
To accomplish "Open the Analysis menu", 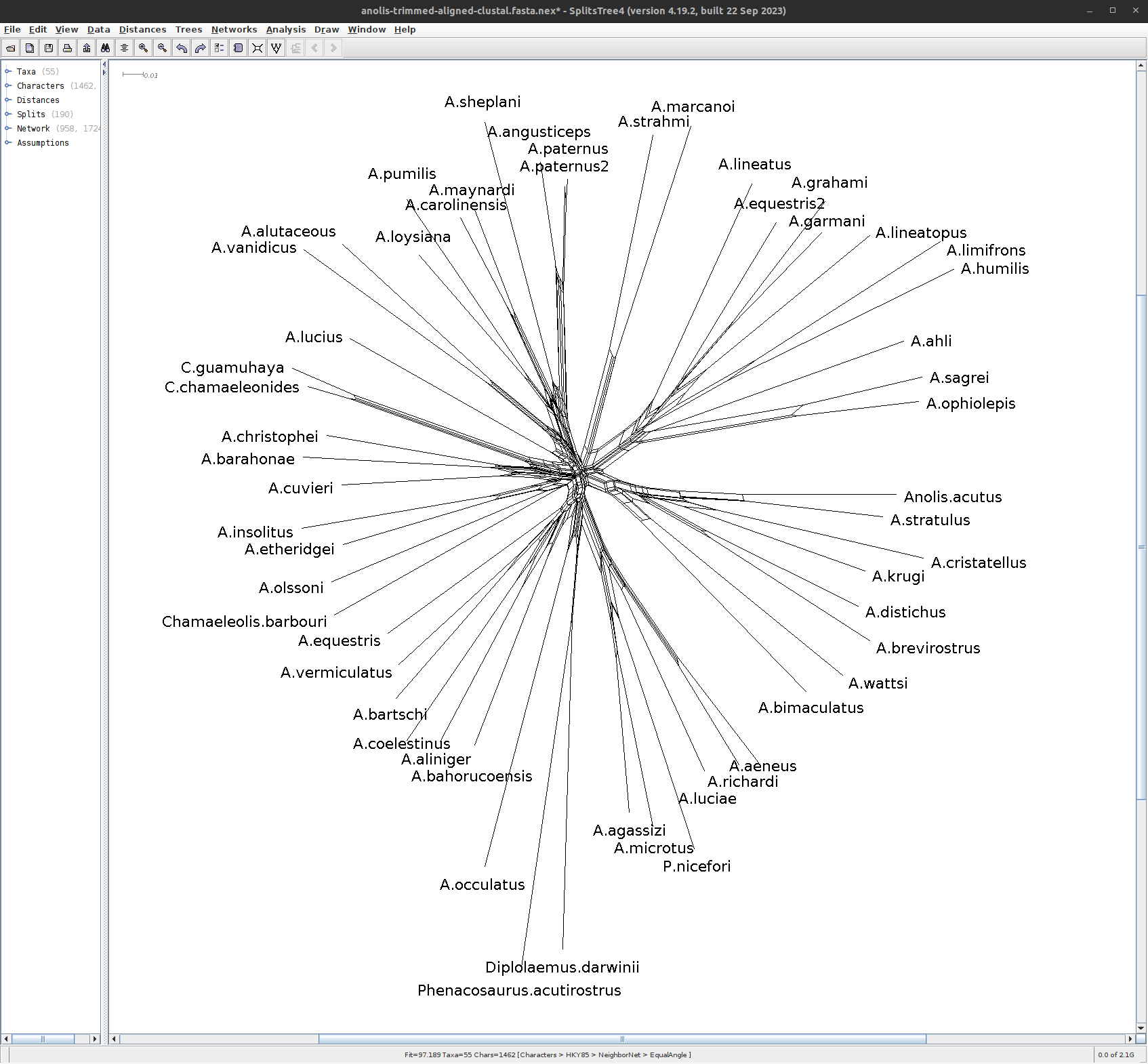I will pyautogui.click(x=285, y=30).
